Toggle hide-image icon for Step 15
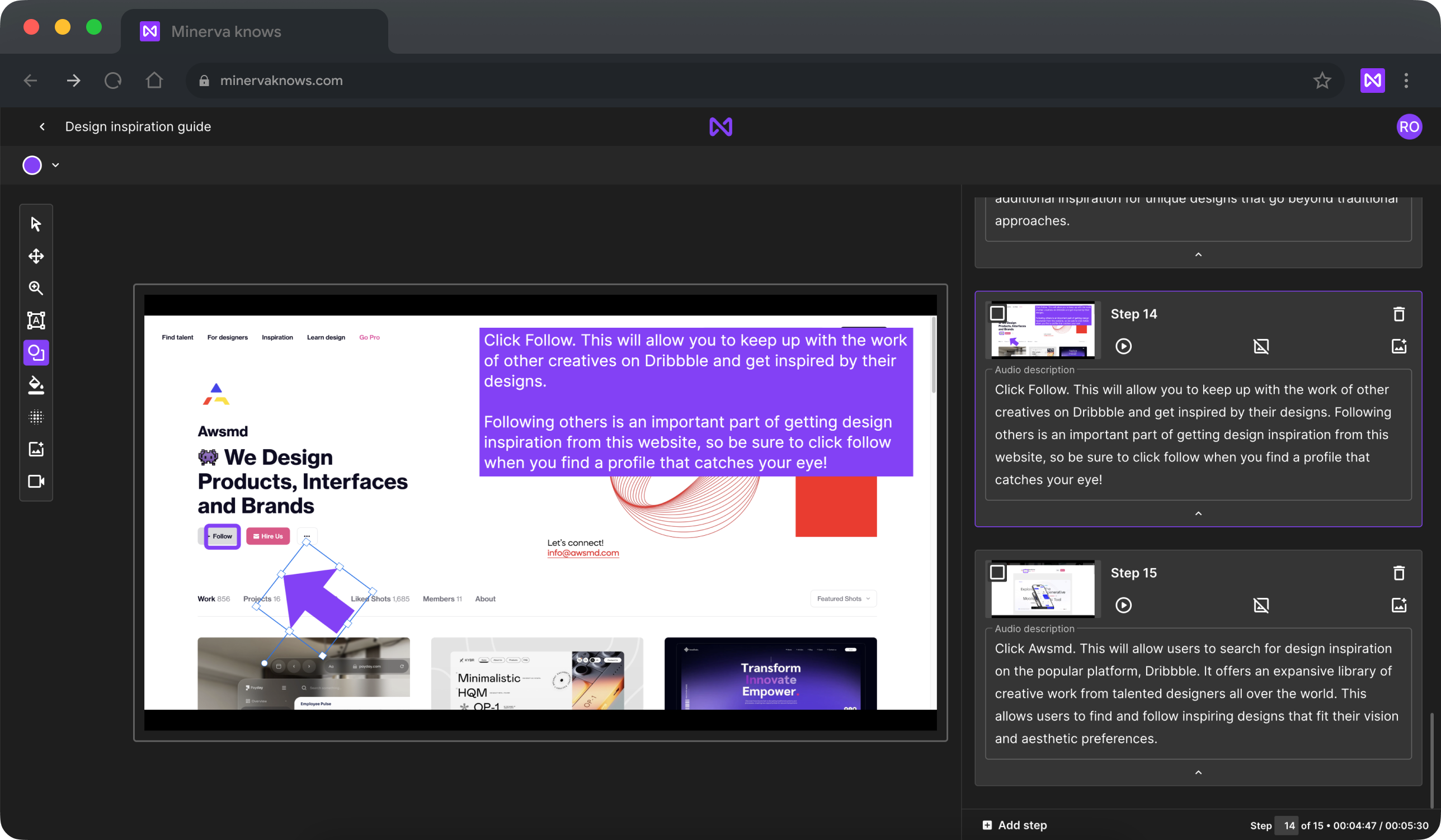 pos(1261,605)
